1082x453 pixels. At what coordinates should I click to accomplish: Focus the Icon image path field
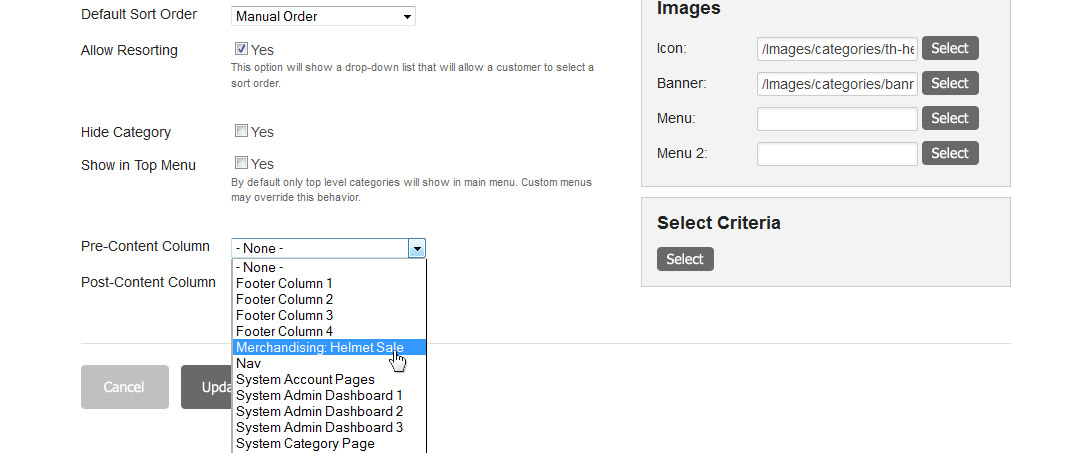[x=837, y=49]
